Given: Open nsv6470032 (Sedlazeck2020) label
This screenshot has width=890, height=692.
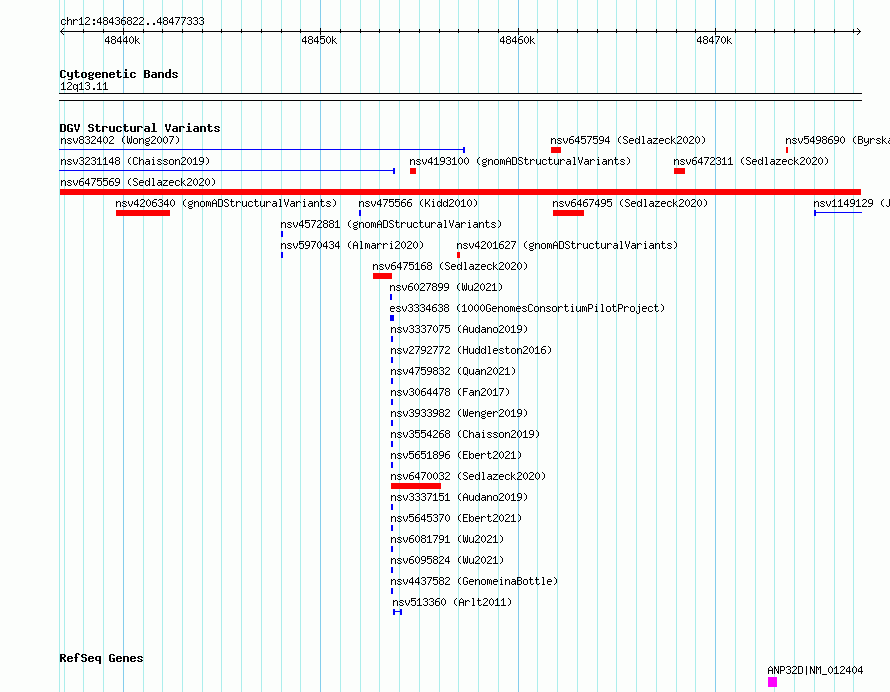Looking at the screenshot, I should click(x=468, y=476).
